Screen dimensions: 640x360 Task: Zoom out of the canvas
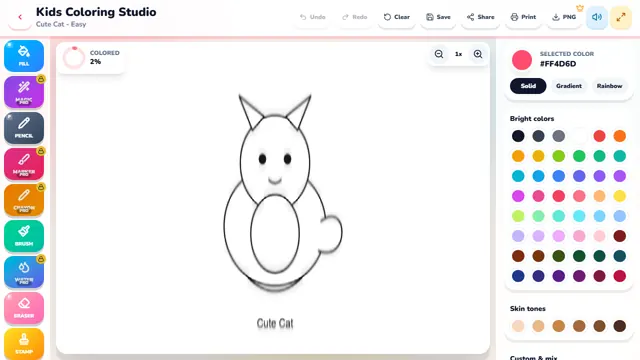click(x=439, y=54)
